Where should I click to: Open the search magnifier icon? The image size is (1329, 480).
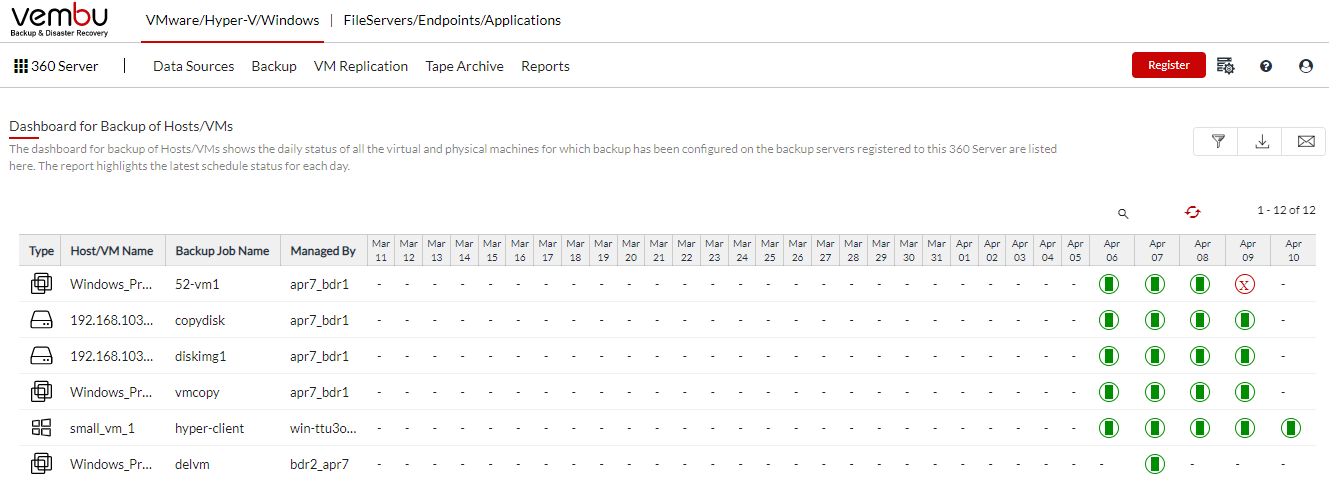click(x=1123, y=213)
